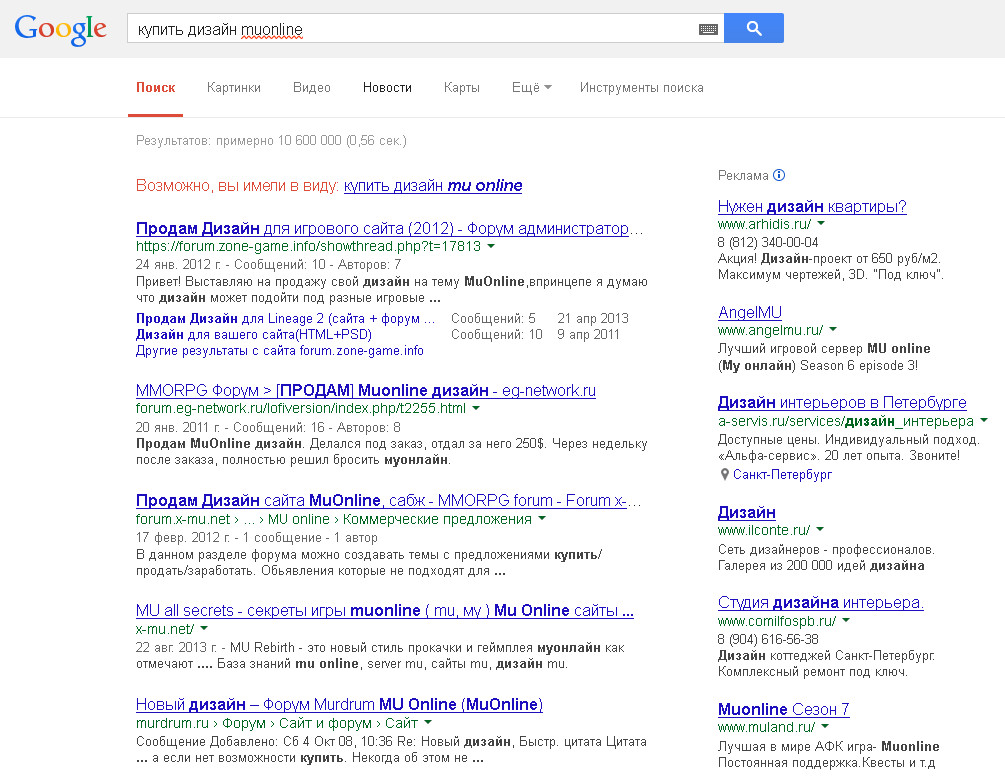Open Инструменты поиска
The height and width of the screenshot is (781, 1005).
pyautogui.click(x=642, y=88)
